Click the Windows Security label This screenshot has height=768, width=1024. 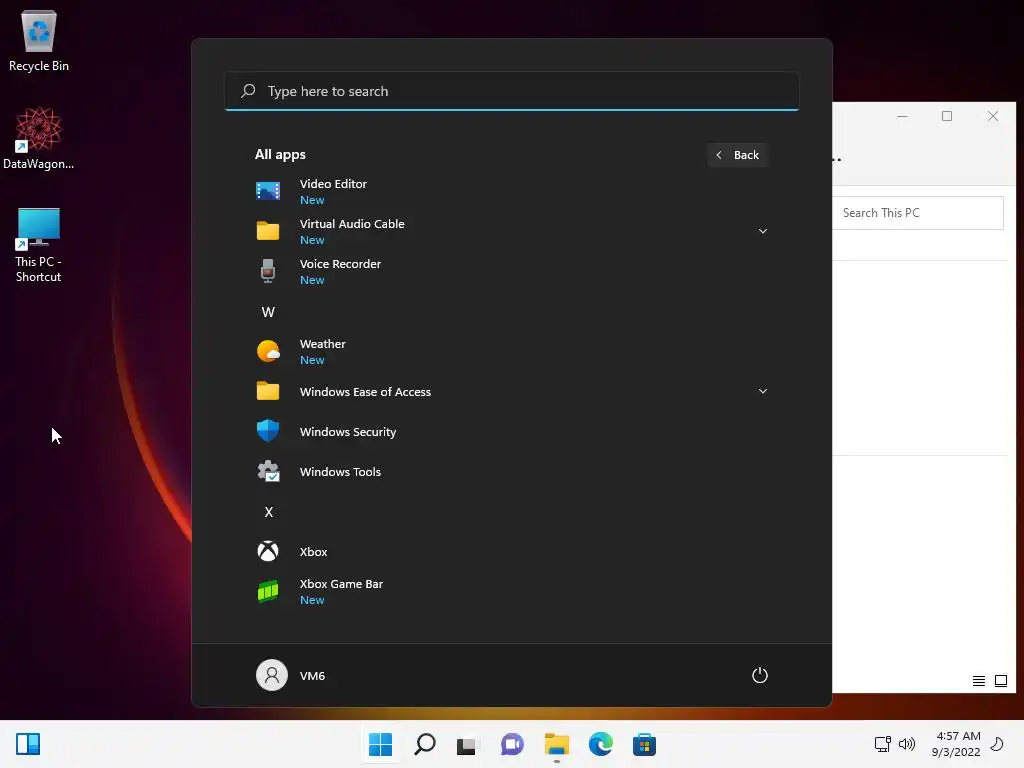pyautogui.click(x=348, y=432)
